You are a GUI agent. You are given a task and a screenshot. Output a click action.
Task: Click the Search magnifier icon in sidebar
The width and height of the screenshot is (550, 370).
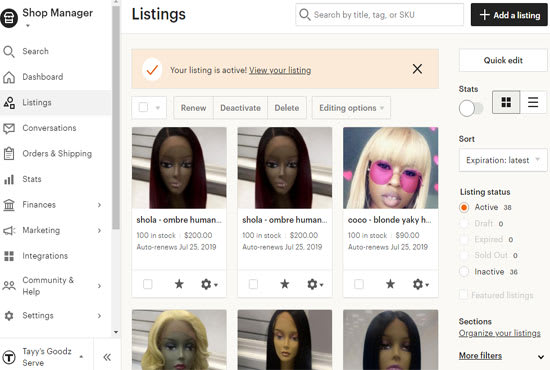9,52
